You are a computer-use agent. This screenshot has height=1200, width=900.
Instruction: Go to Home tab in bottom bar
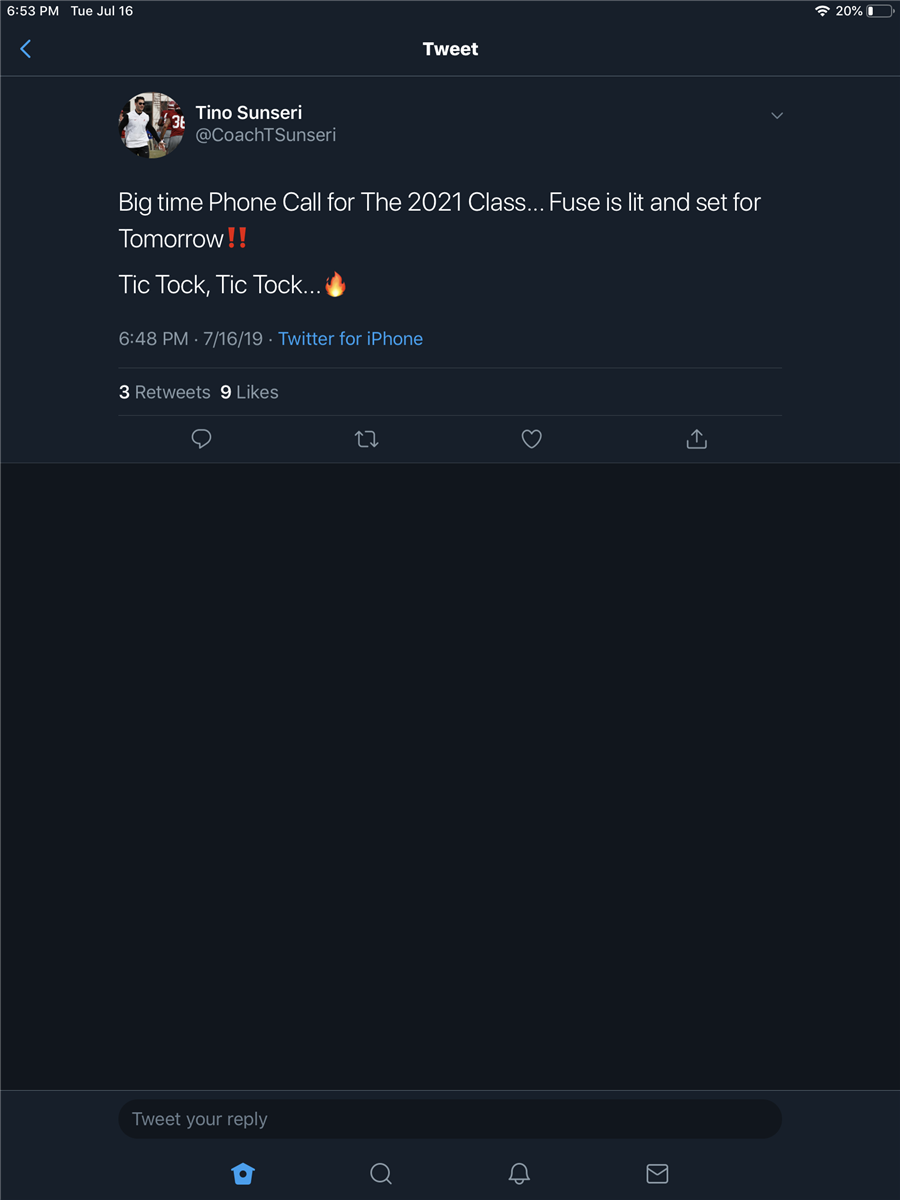click(243, 1174)
